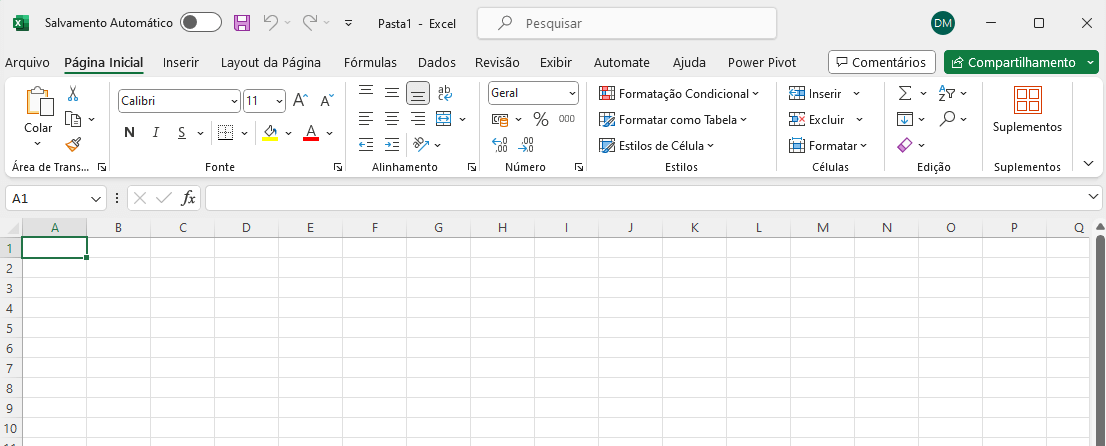Image resolution: width=1106 pixels, height=446 pixels.
Task: Toggle Middle Align vertical alignment
Action: coord(391,92)
